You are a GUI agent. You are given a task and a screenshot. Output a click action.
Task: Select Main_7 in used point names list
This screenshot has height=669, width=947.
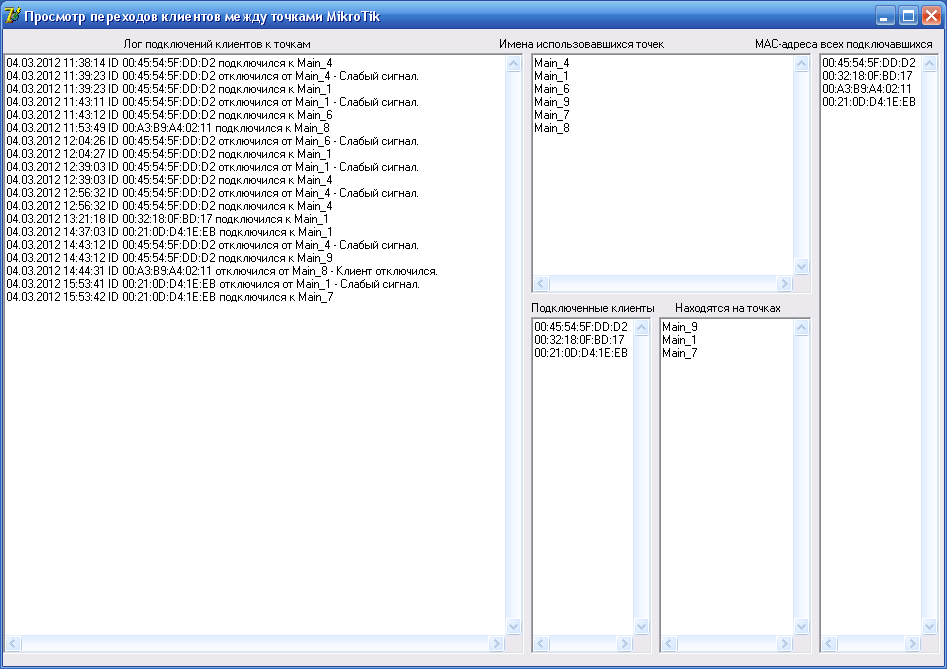(551, 115)
